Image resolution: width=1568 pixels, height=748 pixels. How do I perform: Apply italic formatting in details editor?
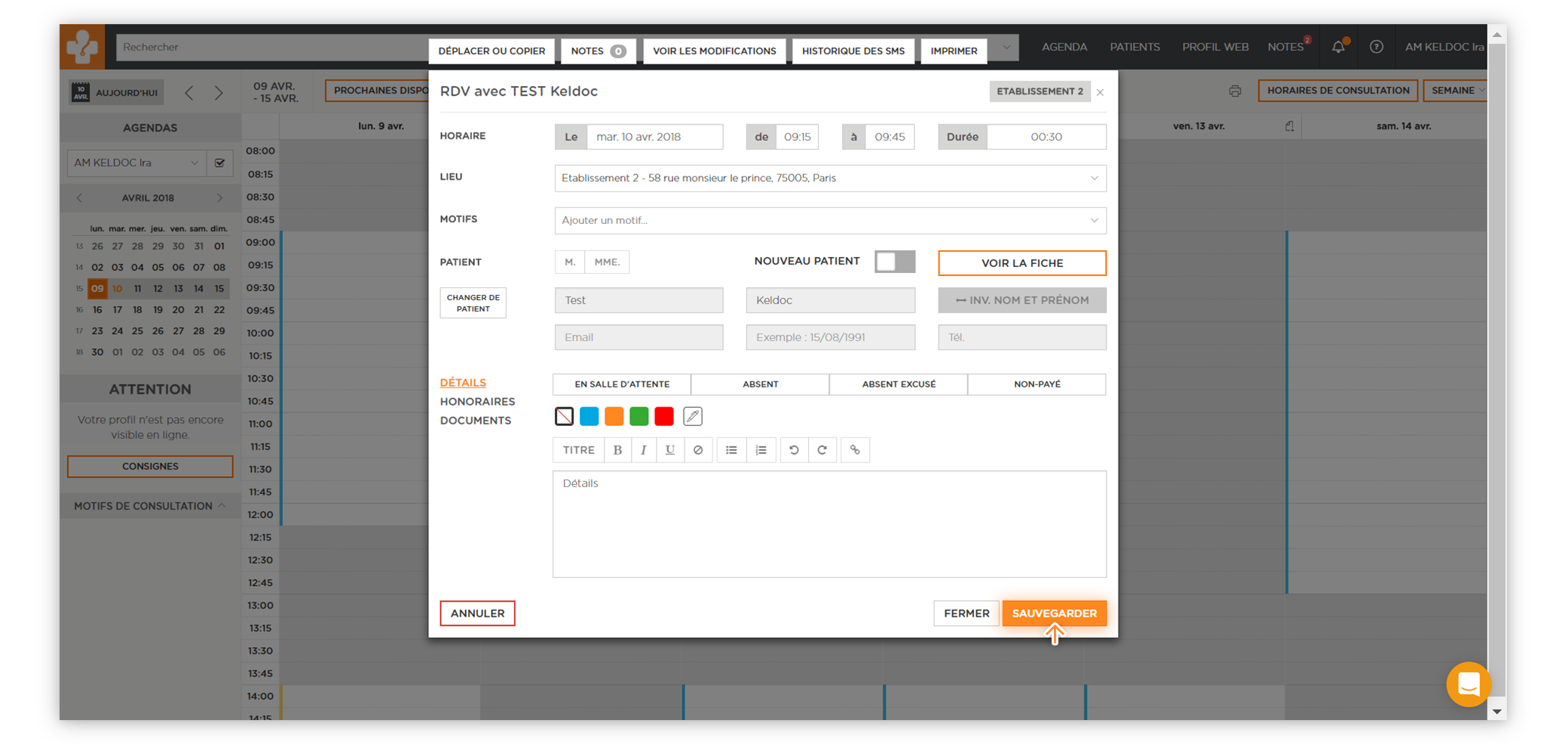click(x=643, y=450)
